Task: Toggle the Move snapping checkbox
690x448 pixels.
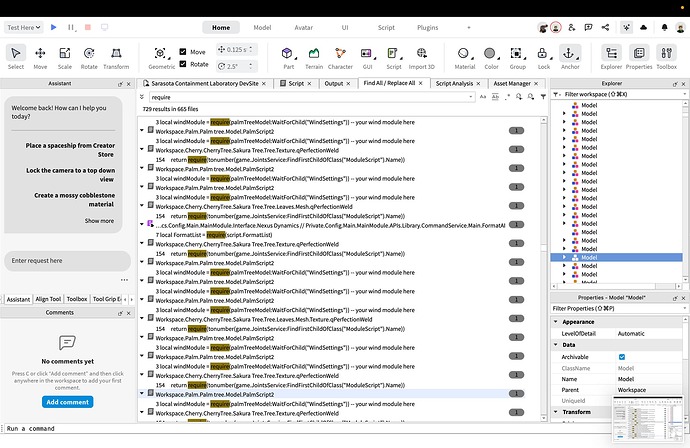Action: click(x=183, y=51)
